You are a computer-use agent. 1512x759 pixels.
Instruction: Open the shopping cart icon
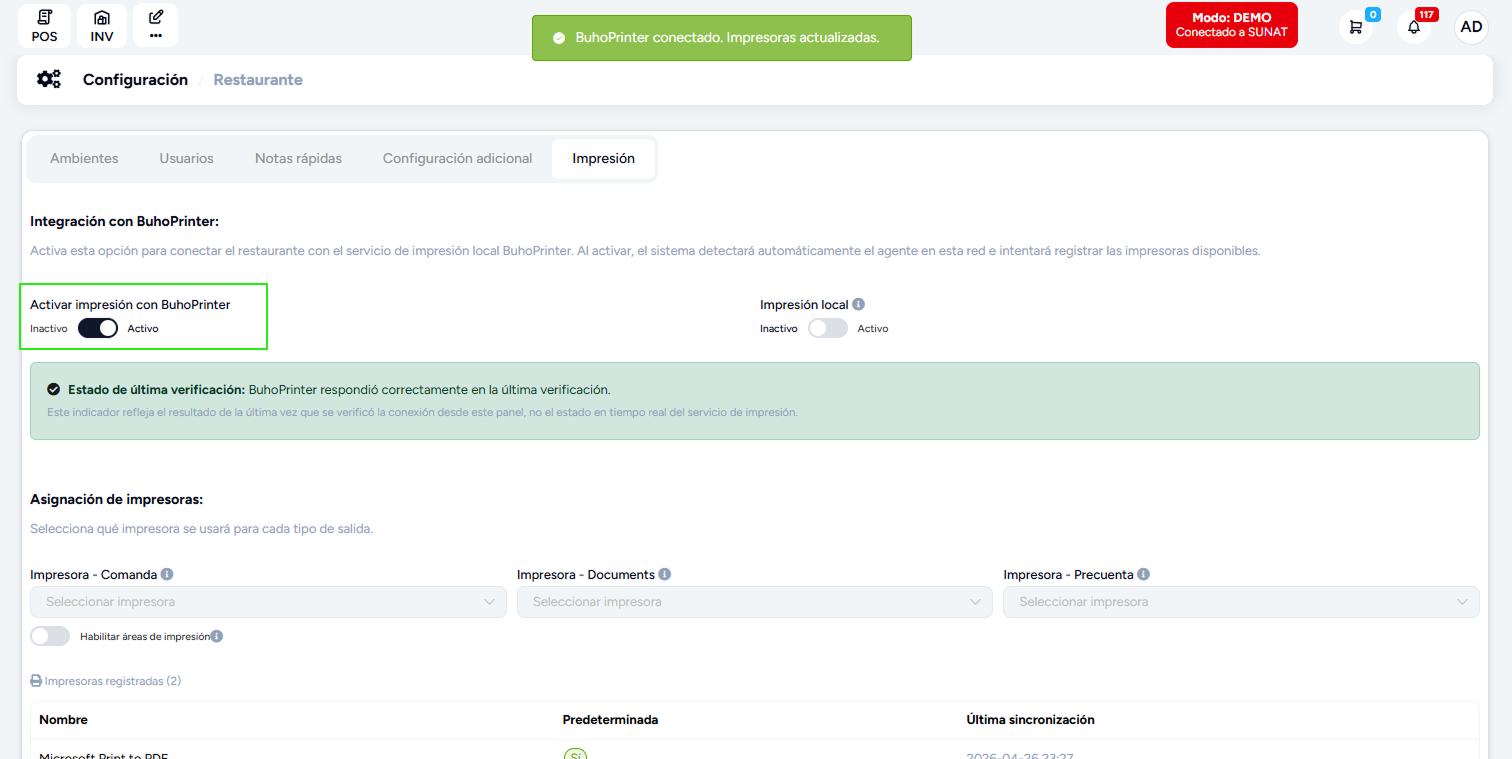1356,27
